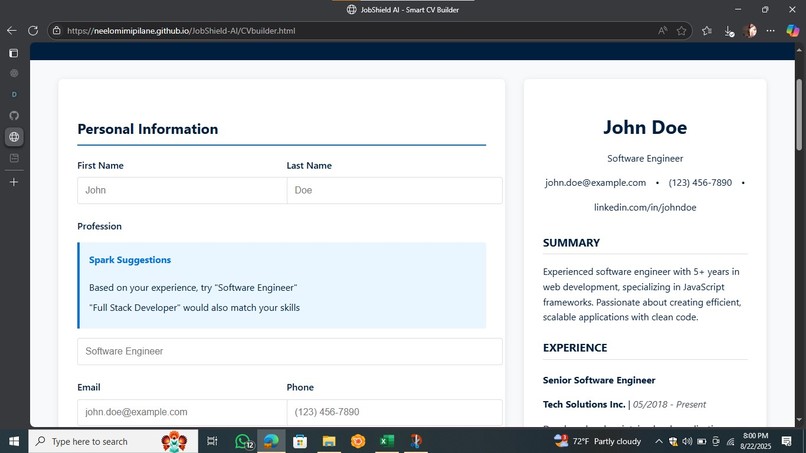This screenshot has width=806, height=453.
Task: Open the volume speaker tray icon
Action: coord(687,441)
